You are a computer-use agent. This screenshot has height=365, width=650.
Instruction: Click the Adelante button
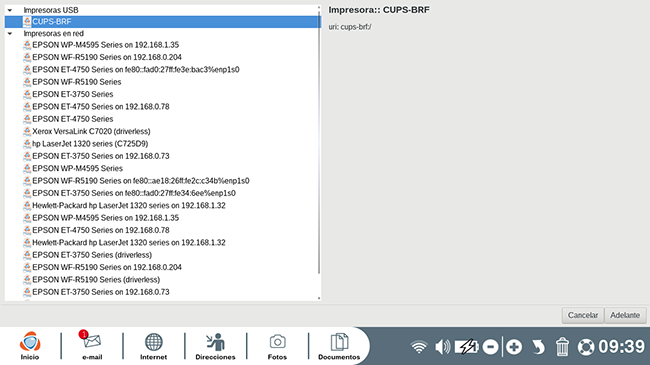pyautogui.click(x=625, y=315)
